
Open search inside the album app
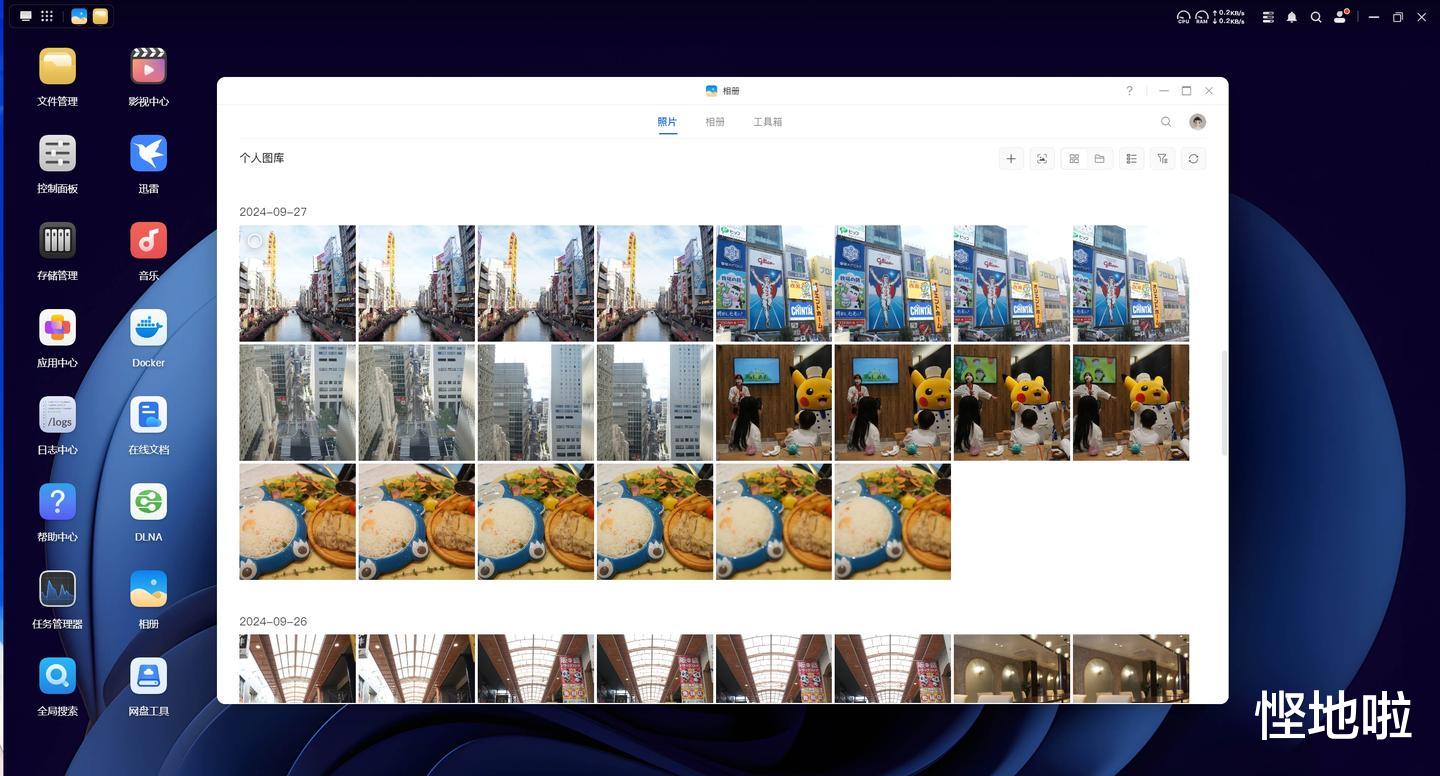coord(1166,122)
